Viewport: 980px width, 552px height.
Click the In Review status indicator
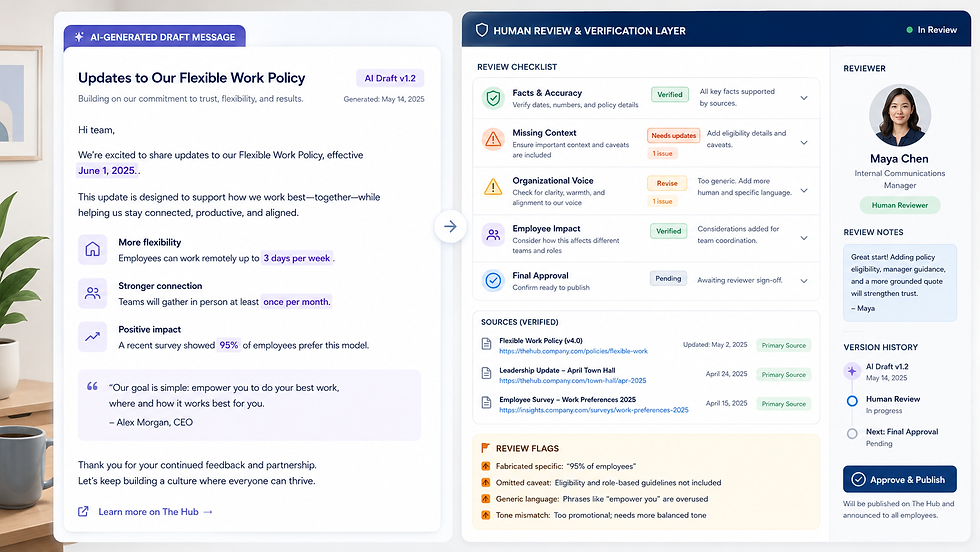pos(931,29)
